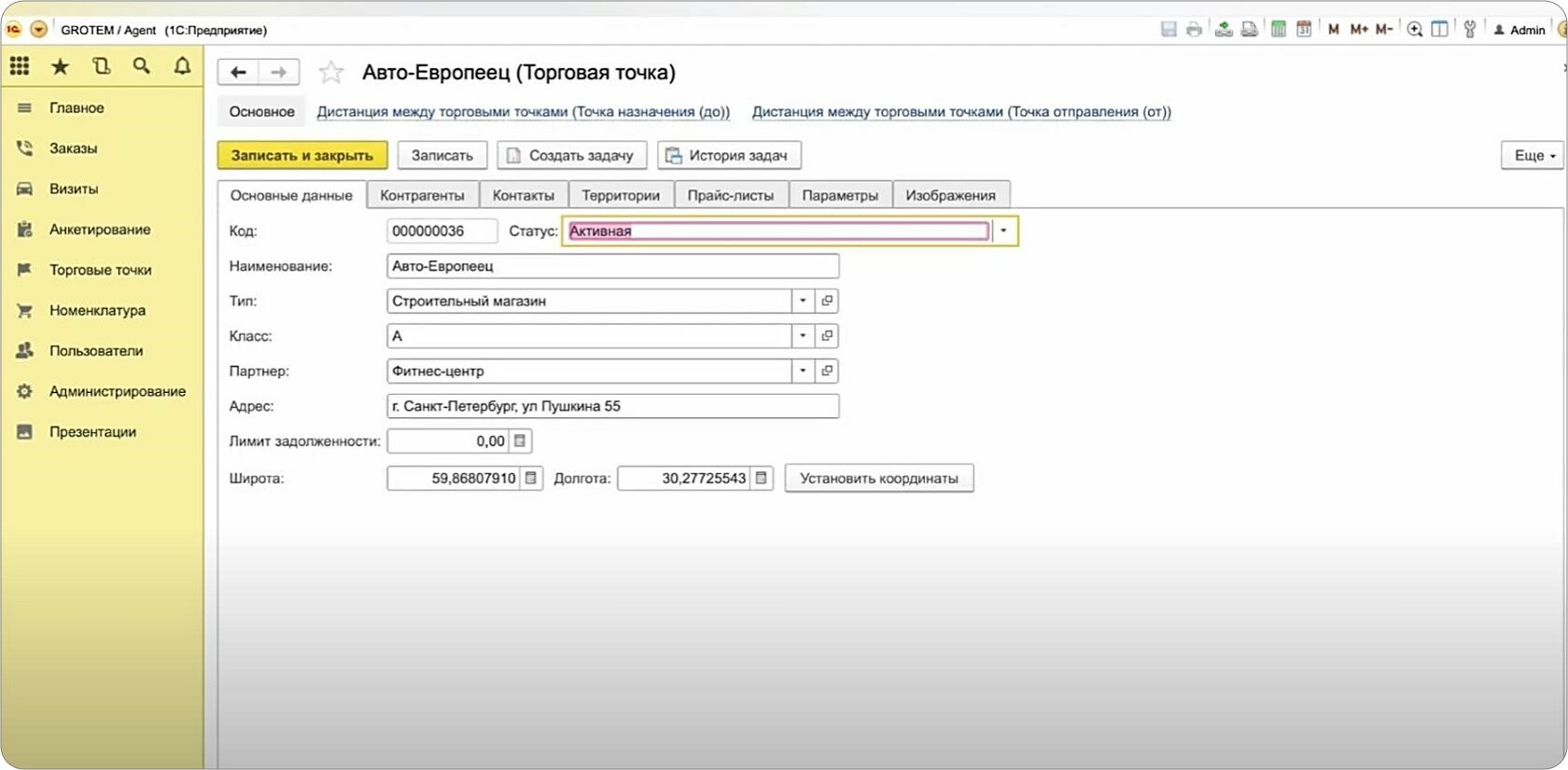Switch to Прайс-листы tab
This screenshot has width=1568, height=770.
tap(731, 195)
